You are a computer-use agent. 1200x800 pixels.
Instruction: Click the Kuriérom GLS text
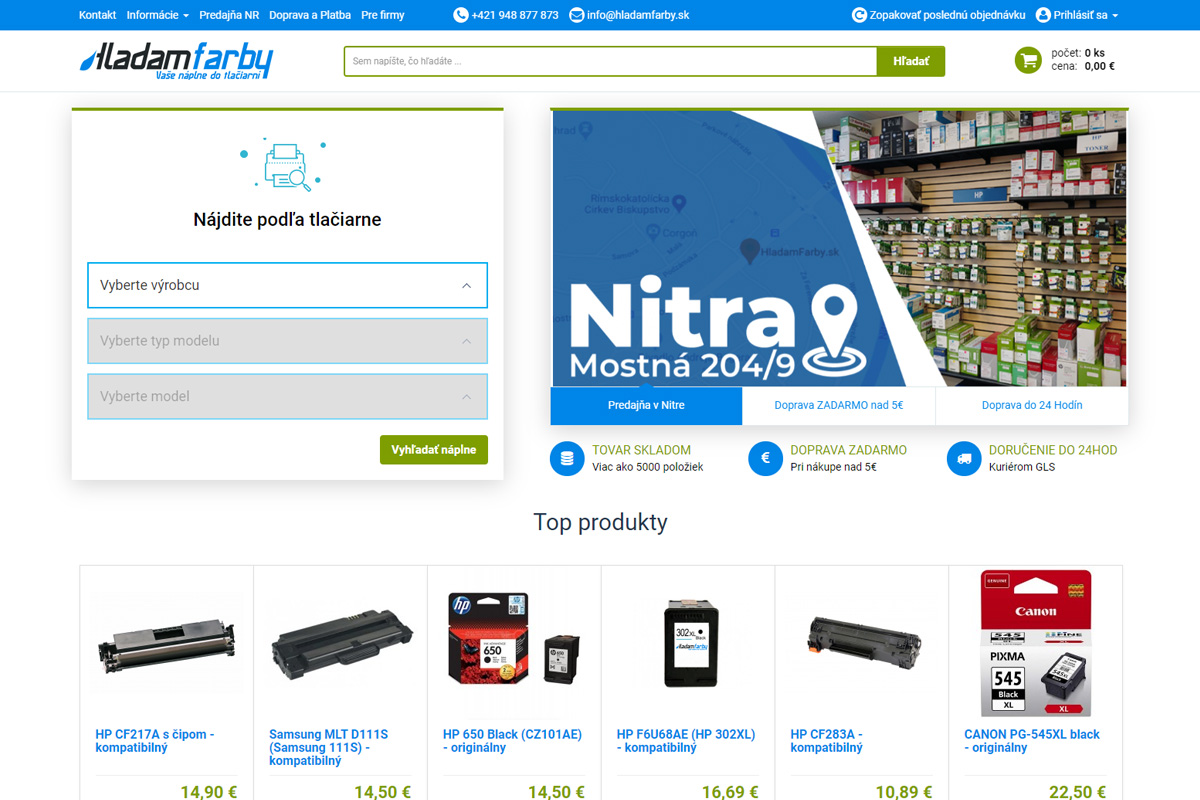[x=1022, y=467]
